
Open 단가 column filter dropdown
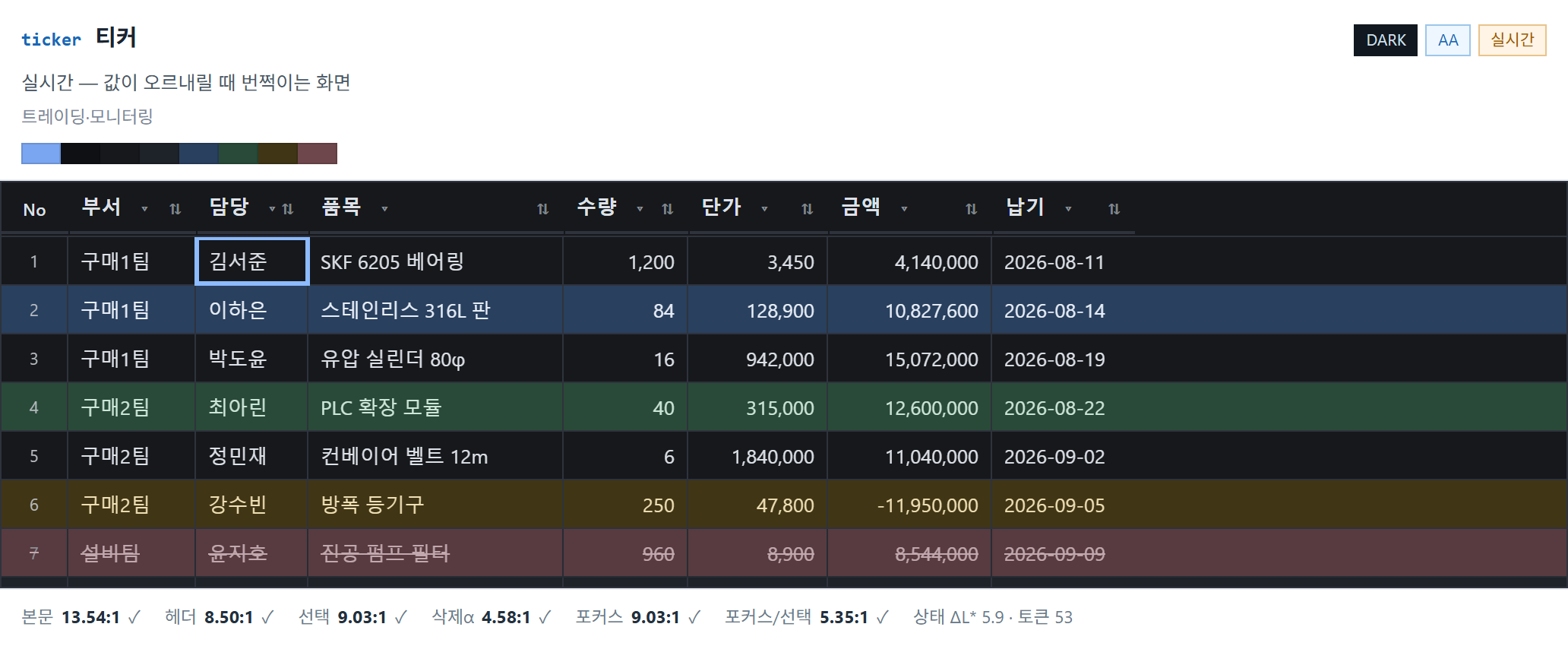pyautogui.click(x=765, y=209)
